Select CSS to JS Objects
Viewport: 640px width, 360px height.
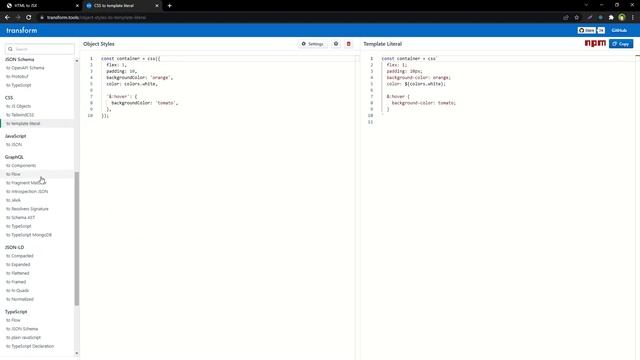click(18, 106)
